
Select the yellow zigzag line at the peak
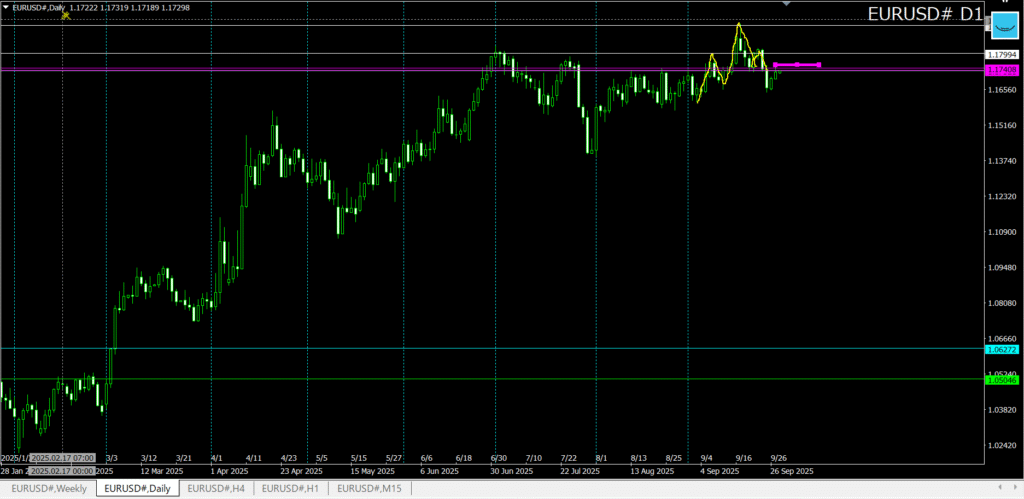pos(739,26)
